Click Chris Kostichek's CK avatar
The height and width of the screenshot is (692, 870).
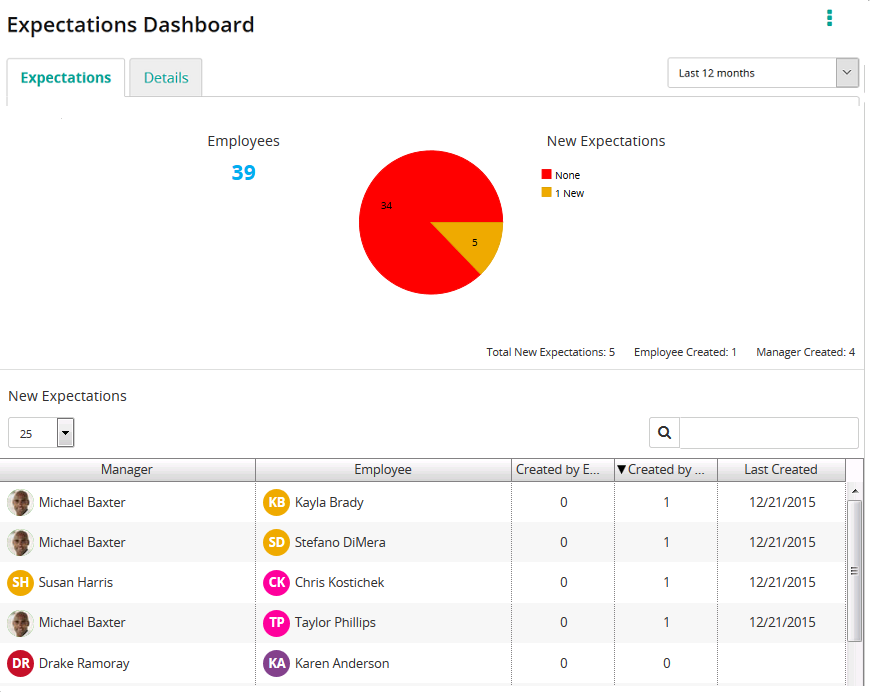pos(276,582)
